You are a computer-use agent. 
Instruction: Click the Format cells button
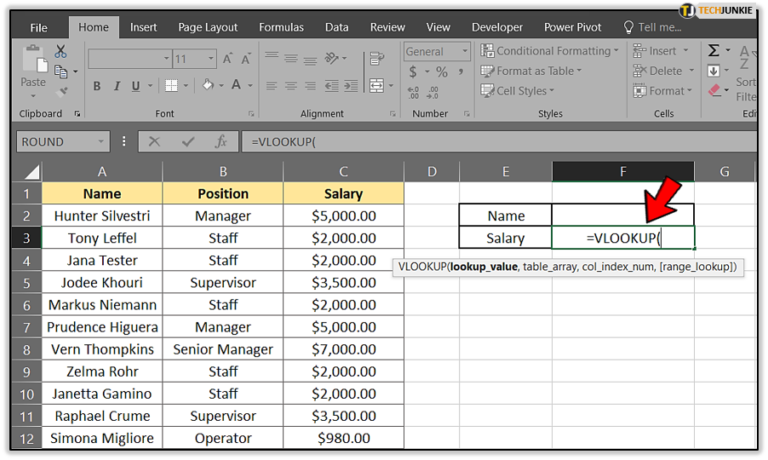click(663, 91)
